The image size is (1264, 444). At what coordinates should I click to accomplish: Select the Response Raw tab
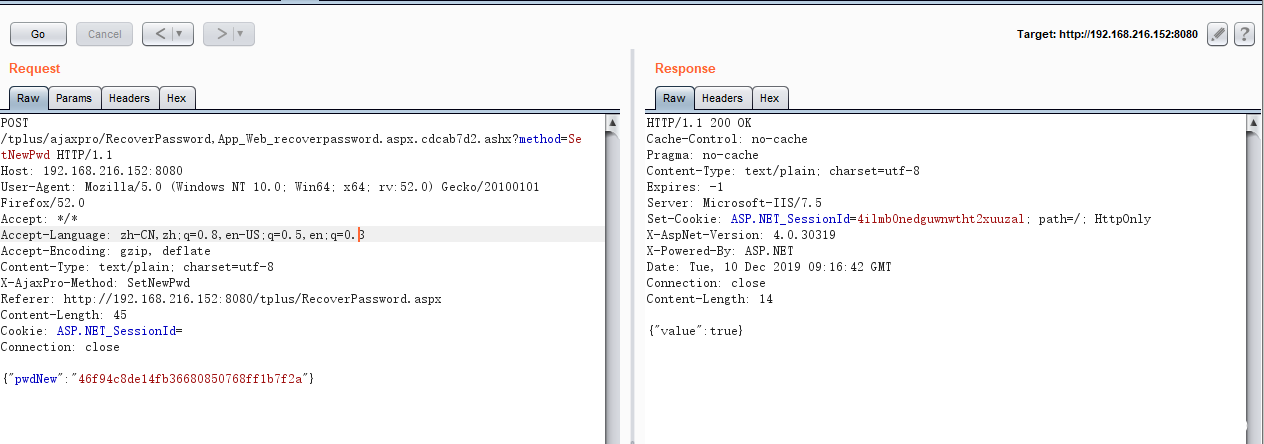pyautogui.click(x=675, y=98)
